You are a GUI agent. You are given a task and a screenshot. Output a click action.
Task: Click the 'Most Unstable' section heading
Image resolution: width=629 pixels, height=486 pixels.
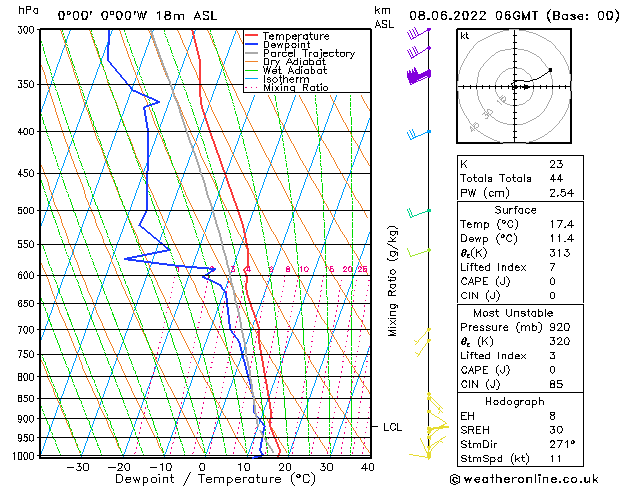point(513,313)
